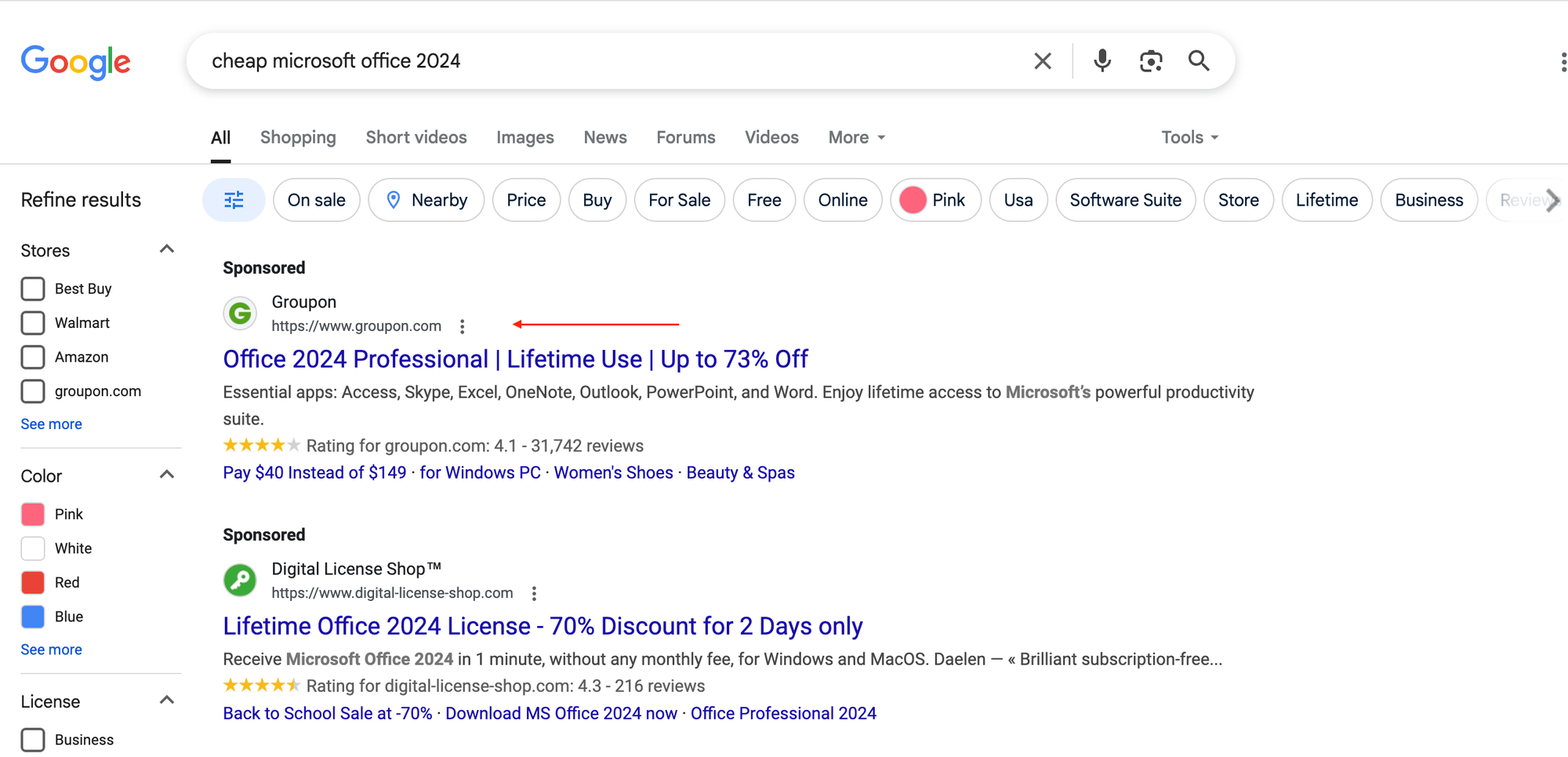
Task: Select the Pink color swatch in sidebar
Action: click(33, 515)
